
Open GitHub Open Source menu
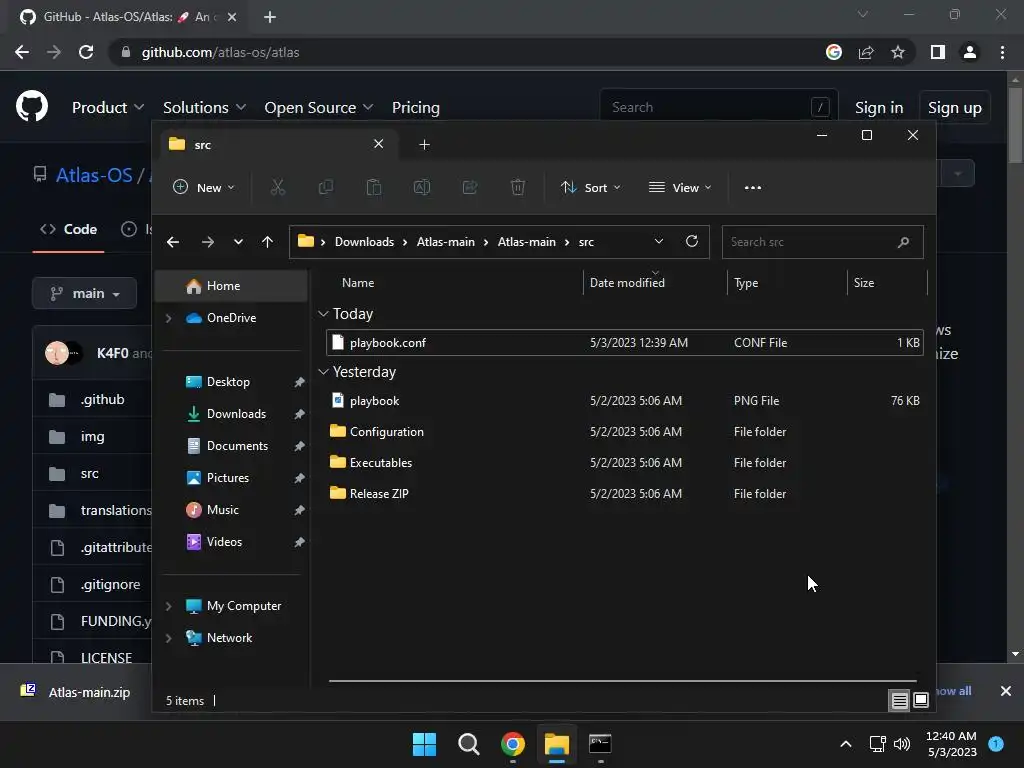tap(319, 108)
